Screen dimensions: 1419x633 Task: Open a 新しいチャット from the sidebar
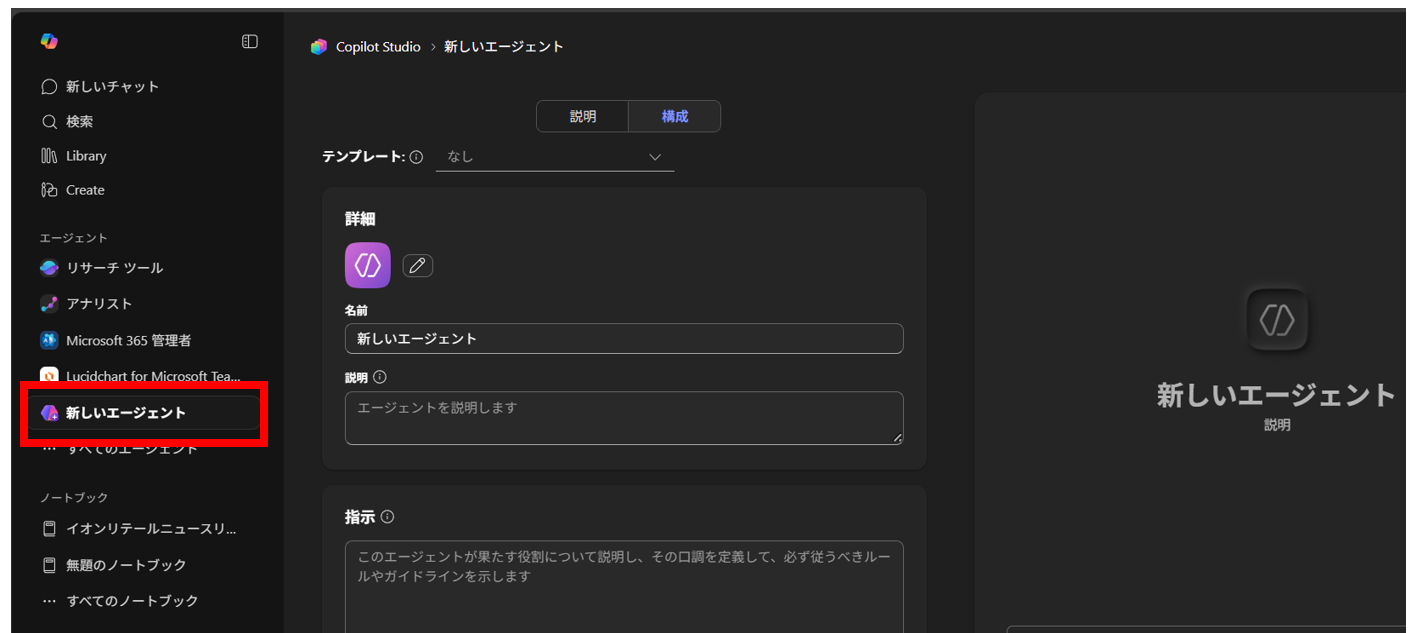(103, 86)
